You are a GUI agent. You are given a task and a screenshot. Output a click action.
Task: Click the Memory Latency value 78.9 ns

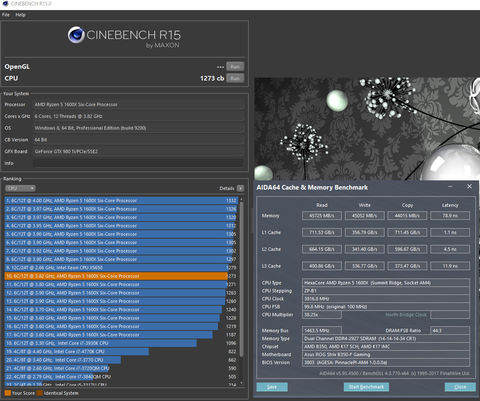(450, 216)
